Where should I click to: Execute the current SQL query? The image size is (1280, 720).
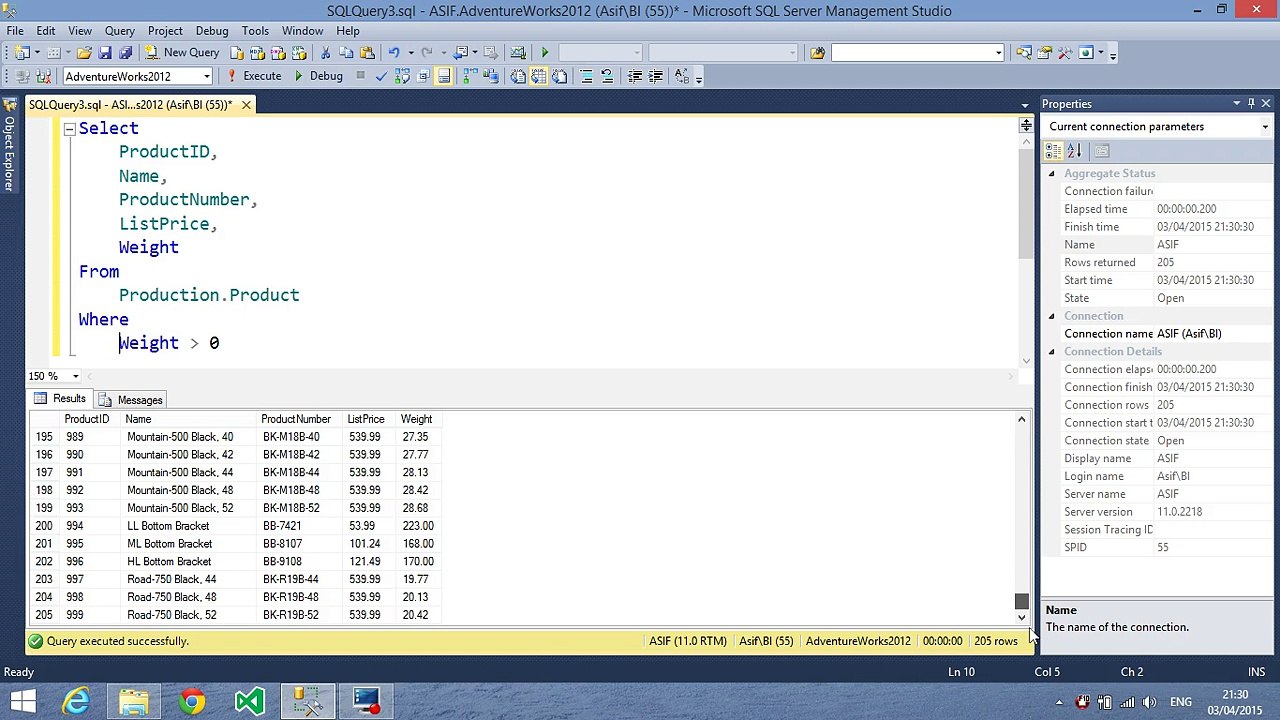coord(253,76)
